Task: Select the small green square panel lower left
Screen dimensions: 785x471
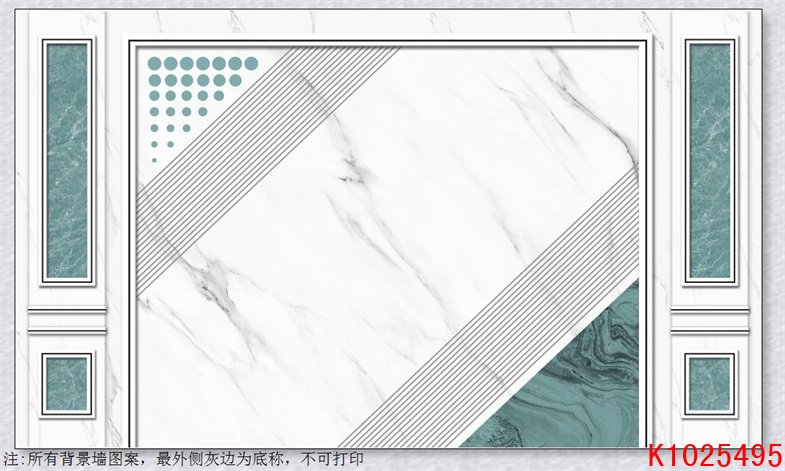Action: [x=67, y=384]
